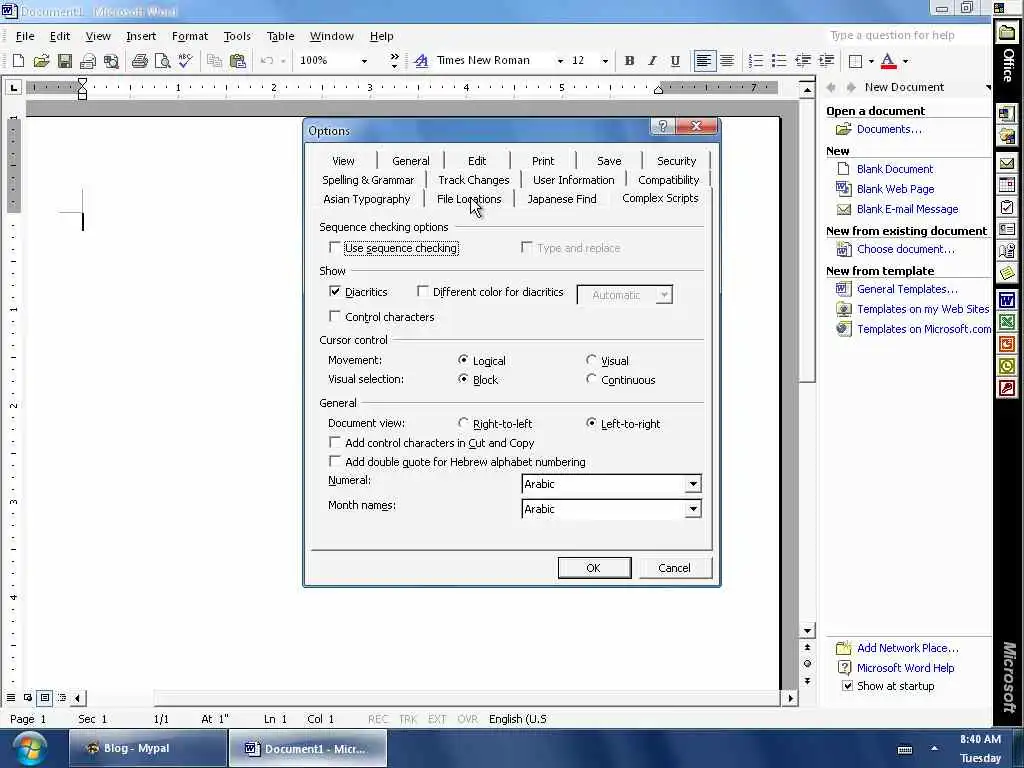Click the ABC Spelling and Grammar icon
This screenshot has height=768, width=1024.
coord(185,61)
